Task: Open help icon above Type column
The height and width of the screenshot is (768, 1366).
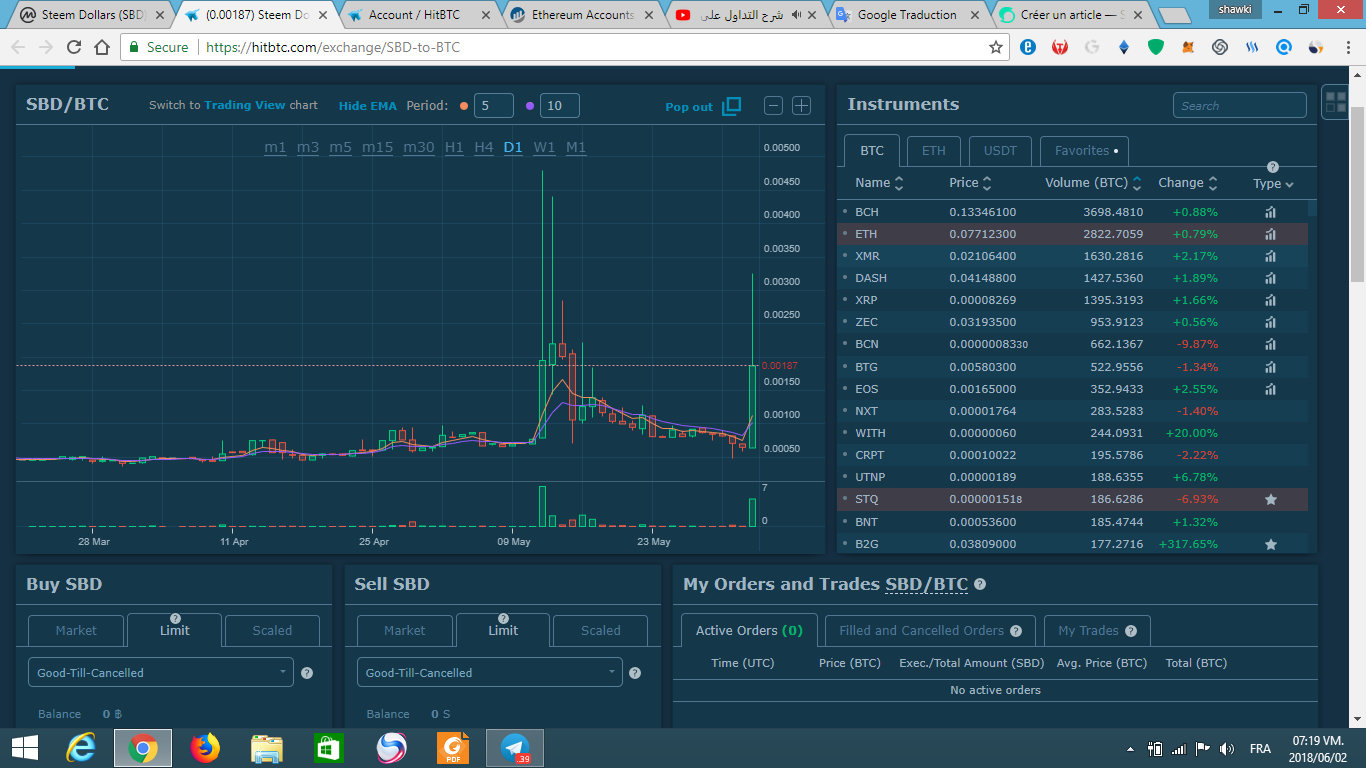Action: (x=1272, y=167)
